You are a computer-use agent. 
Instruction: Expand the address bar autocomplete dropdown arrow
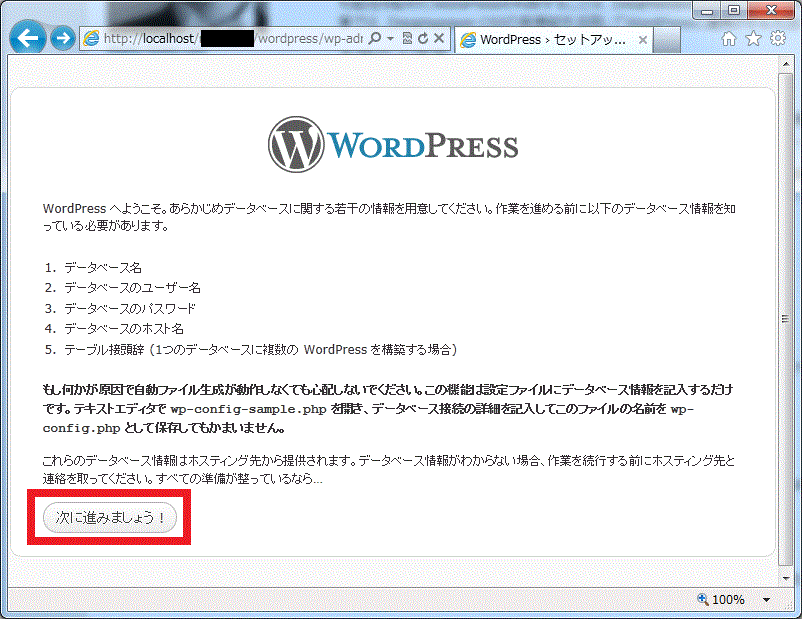389,39
